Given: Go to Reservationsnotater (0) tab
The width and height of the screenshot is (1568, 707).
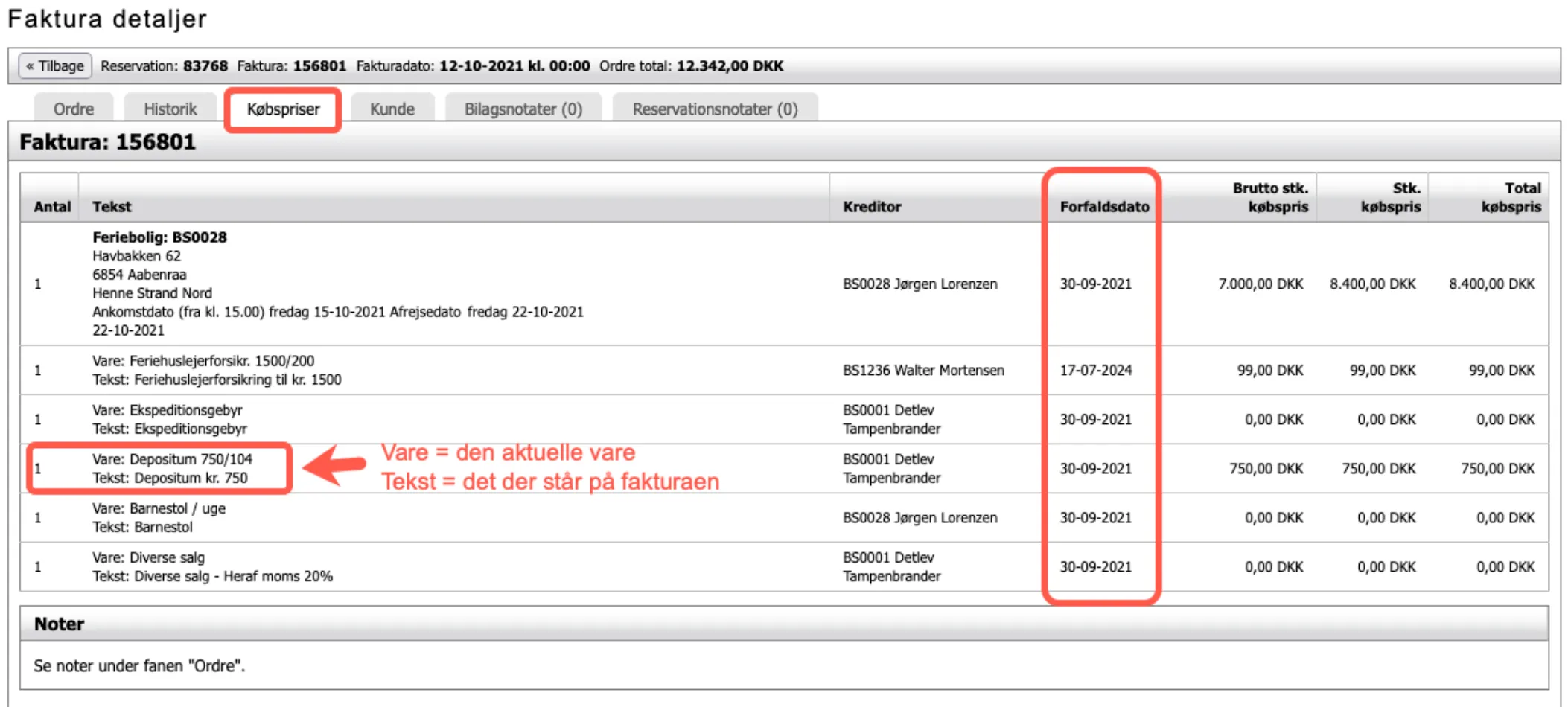Looking at the screenshot, I should (715, 109).
